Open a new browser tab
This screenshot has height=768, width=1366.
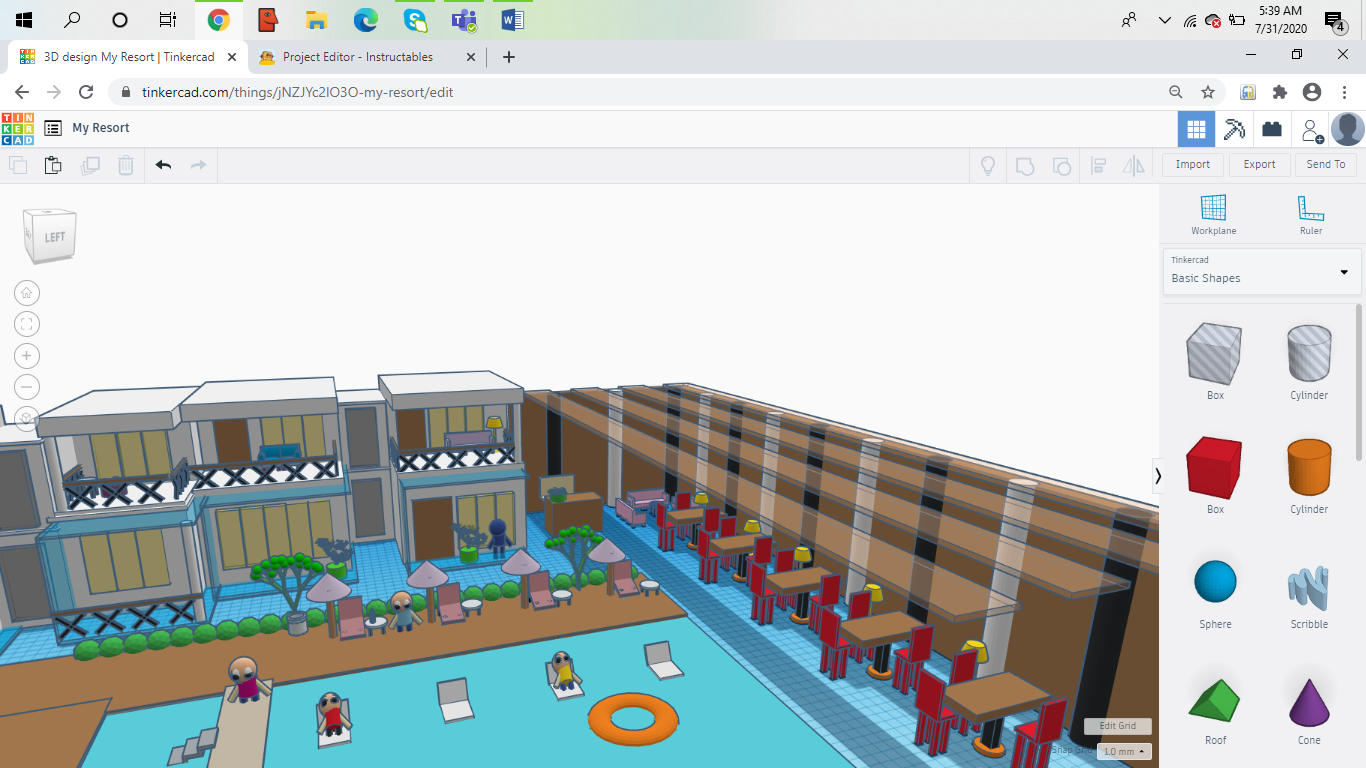tap(508, 57)
